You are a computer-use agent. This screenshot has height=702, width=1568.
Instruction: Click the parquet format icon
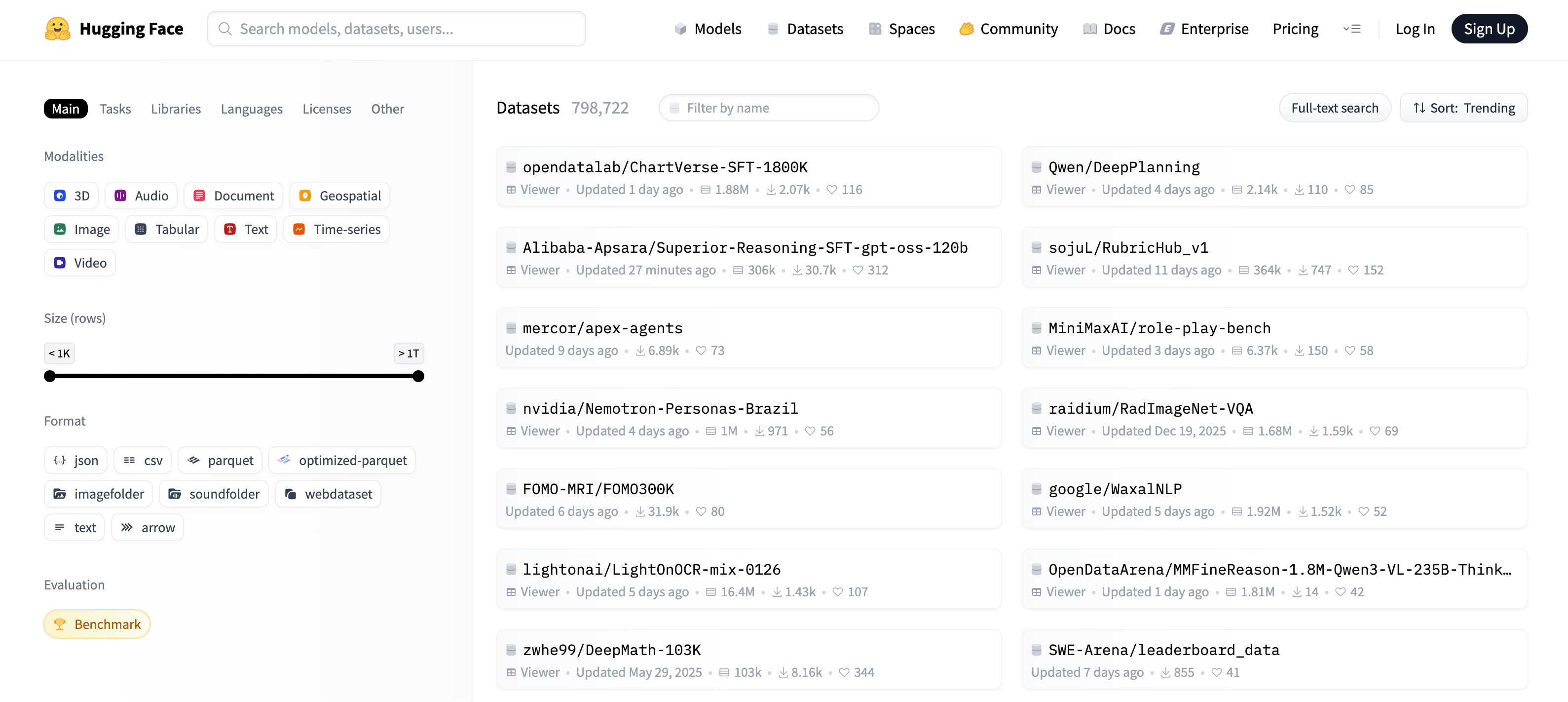coord(193,460)
